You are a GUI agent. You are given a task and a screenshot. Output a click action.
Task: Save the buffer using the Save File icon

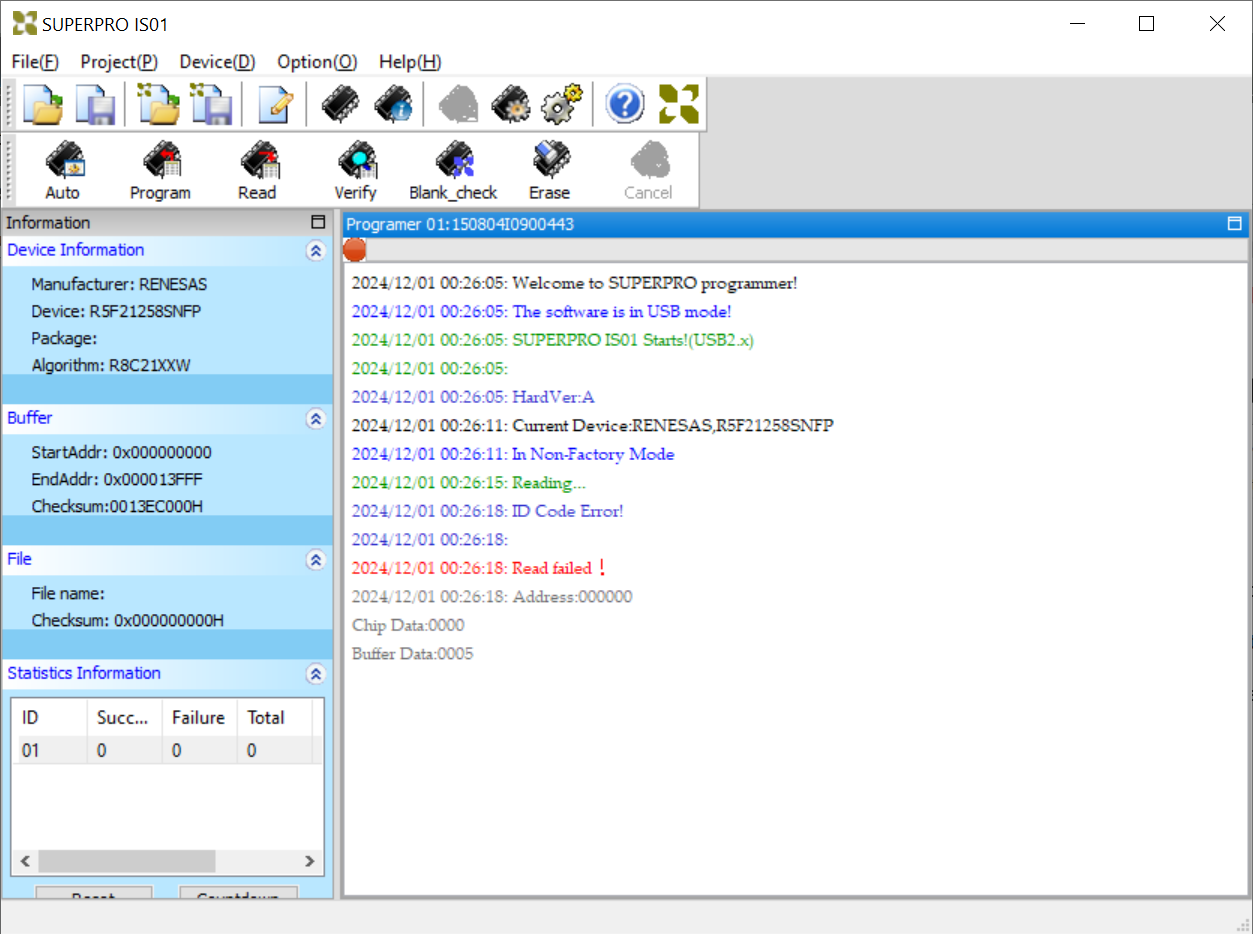click(96, 104)
